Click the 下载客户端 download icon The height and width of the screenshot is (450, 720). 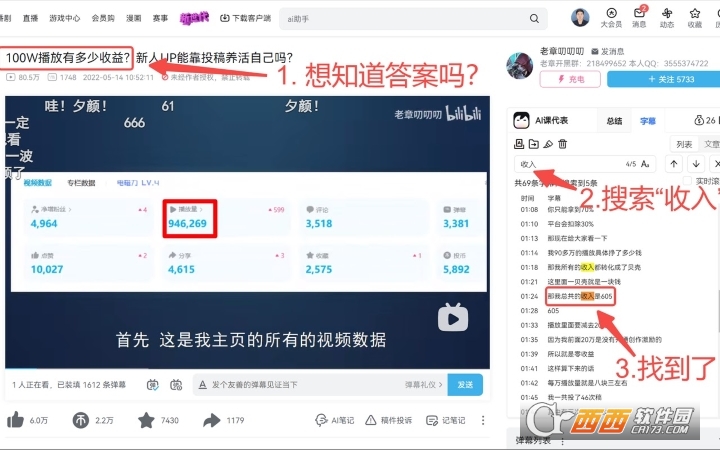(225, 18)
